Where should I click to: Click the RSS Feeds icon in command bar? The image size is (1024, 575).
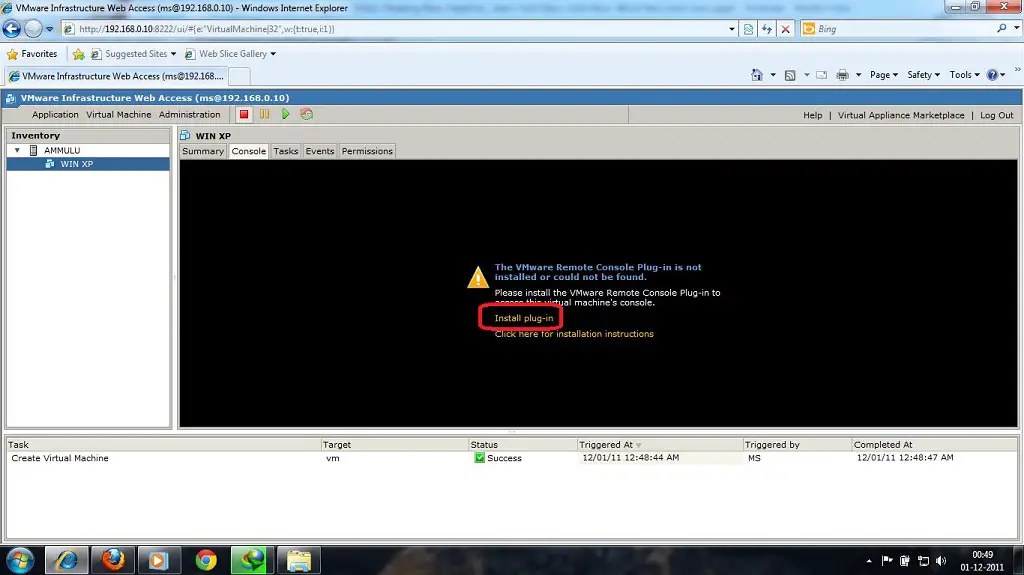[790, 75]
